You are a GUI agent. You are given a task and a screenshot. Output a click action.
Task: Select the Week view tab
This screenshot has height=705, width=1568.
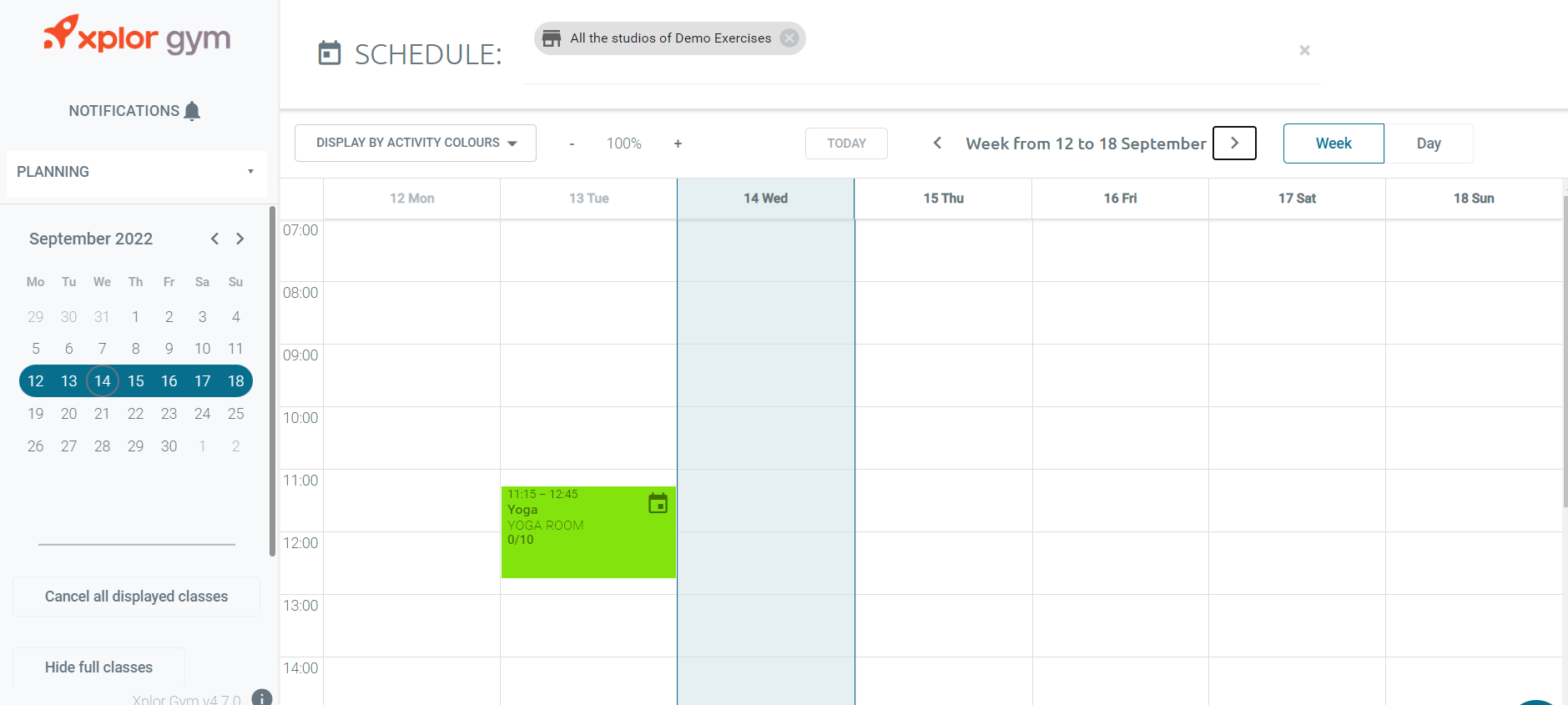(1334, 144)
